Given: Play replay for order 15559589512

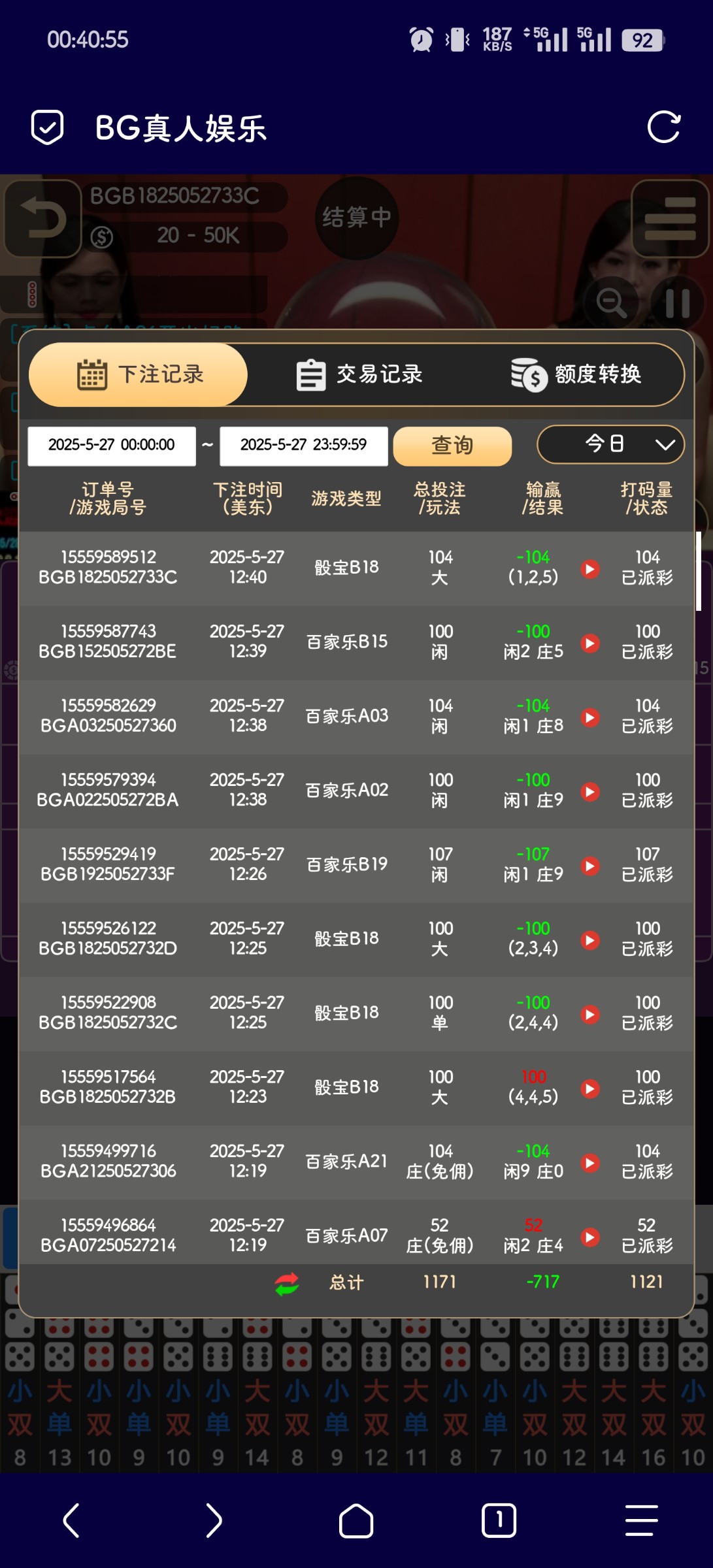Looking at the screenshot, I should [x=590, y=569].
